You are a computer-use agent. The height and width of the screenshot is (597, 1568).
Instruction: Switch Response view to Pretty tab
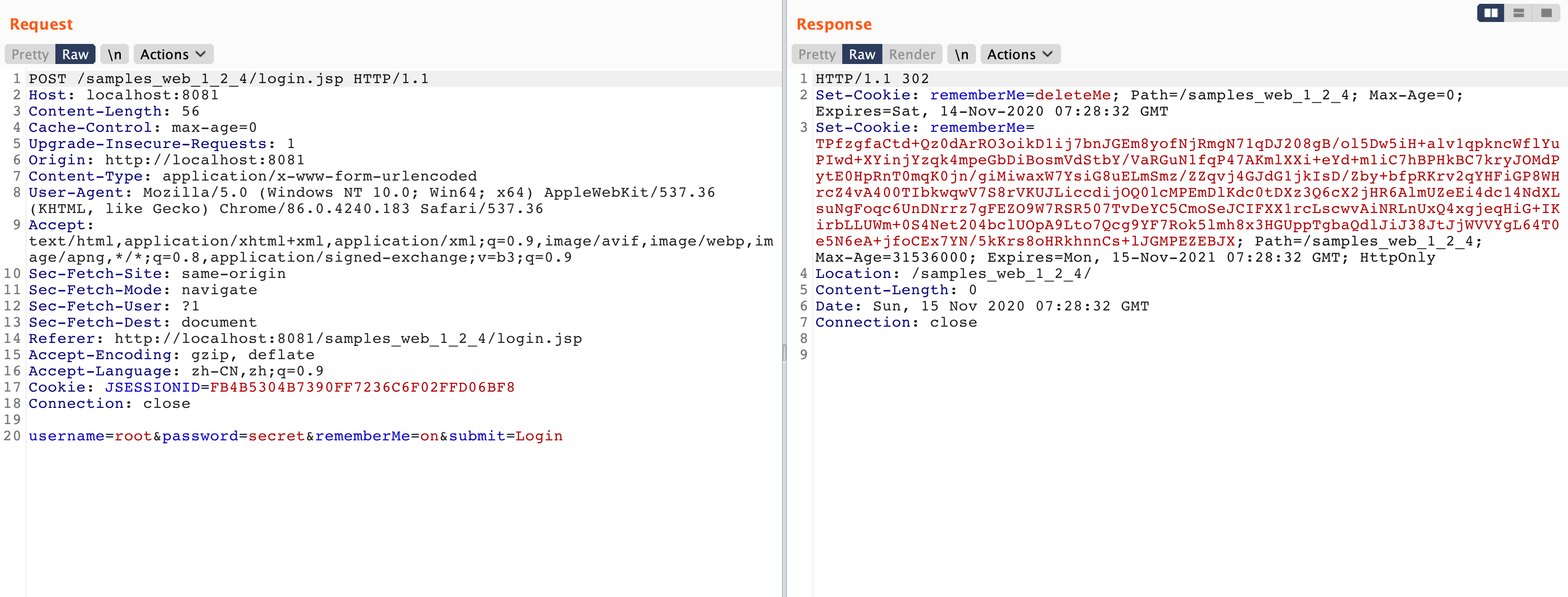816,54
